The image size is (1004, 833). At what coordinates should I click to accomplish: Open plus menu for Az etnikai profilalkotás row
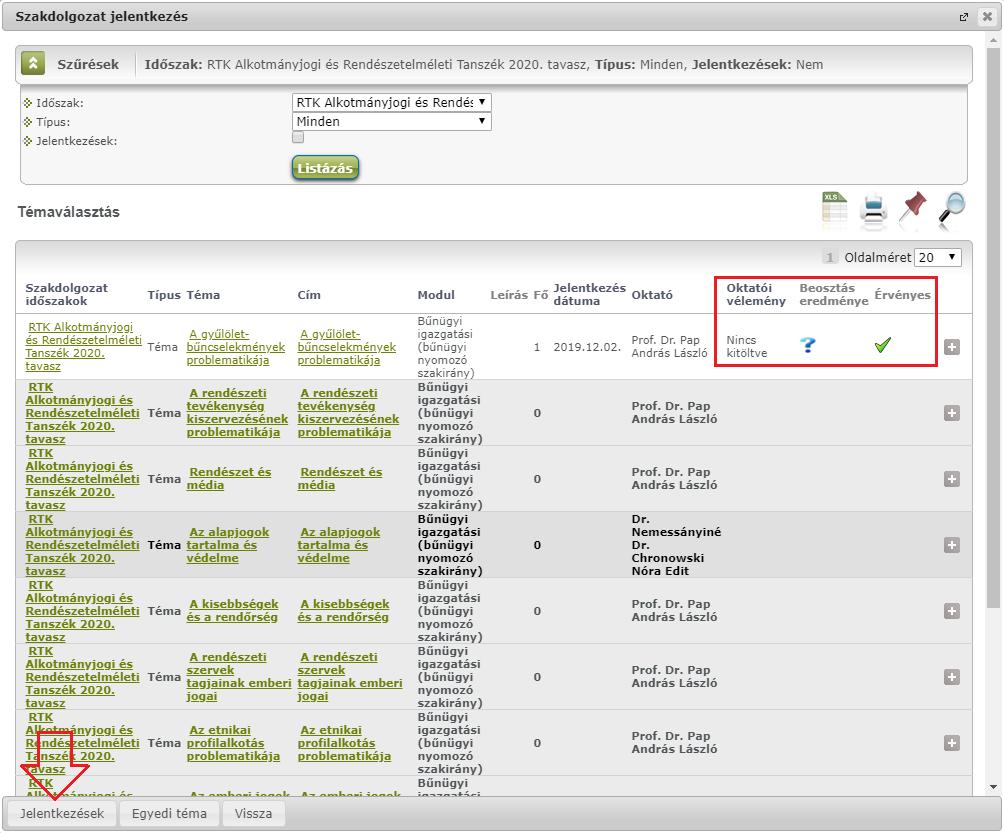(951, 743)
